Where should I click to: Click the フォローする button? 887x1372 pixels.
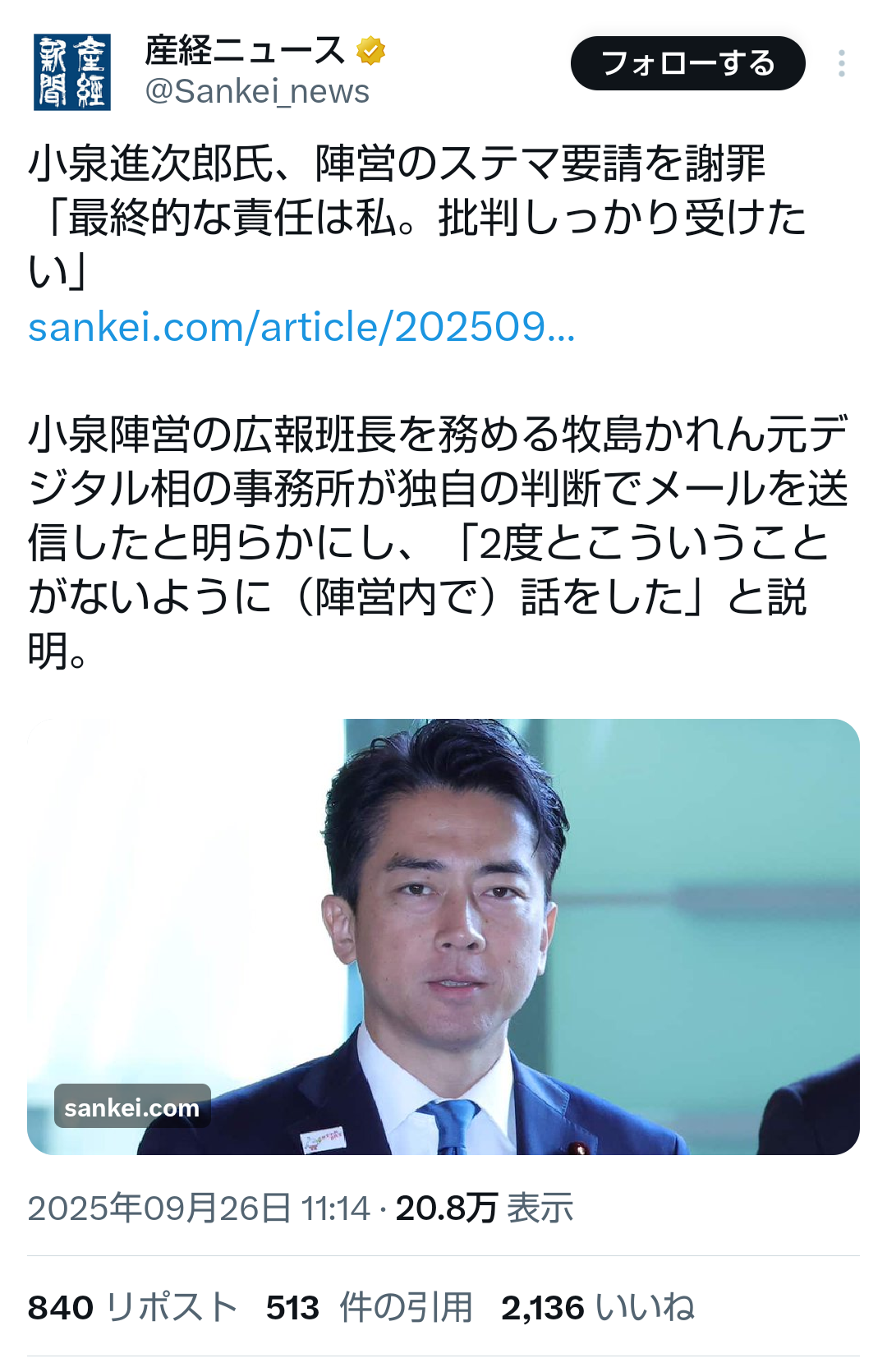688,63
